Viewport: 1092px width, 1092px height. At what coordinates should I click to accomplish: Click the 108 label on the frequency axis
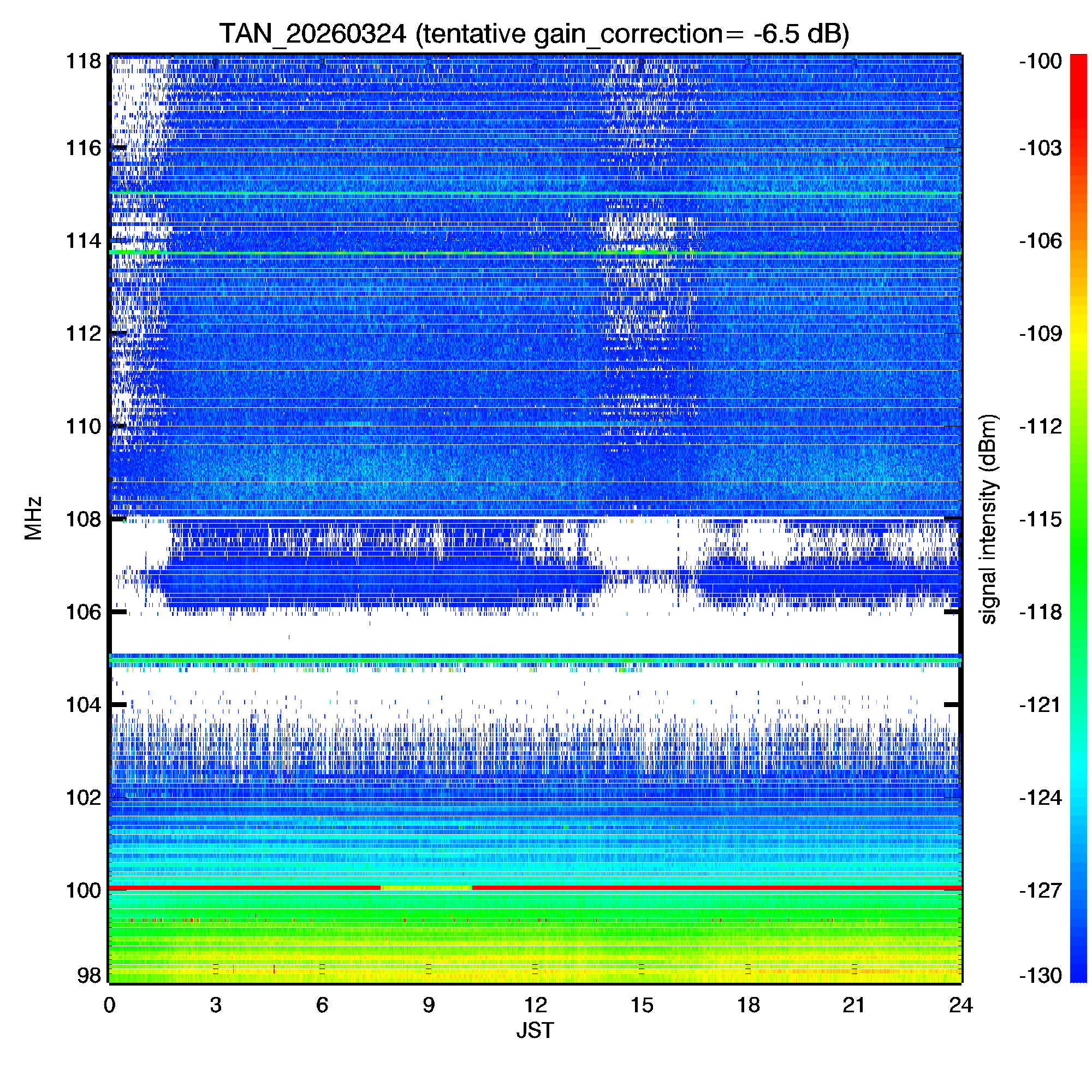click(x=83, y=519)
